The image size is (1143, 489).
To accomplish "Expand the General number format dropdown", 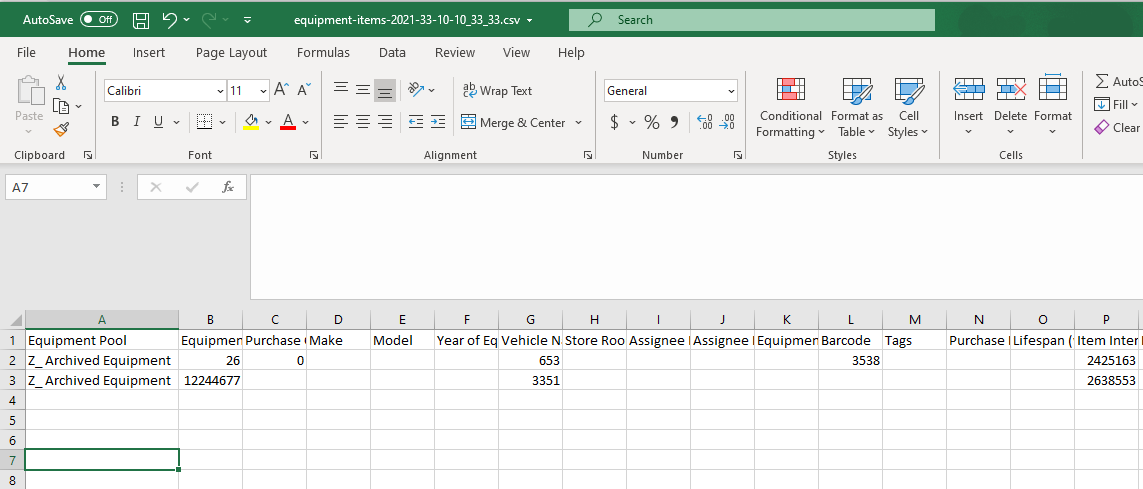I will coord(731,91).
